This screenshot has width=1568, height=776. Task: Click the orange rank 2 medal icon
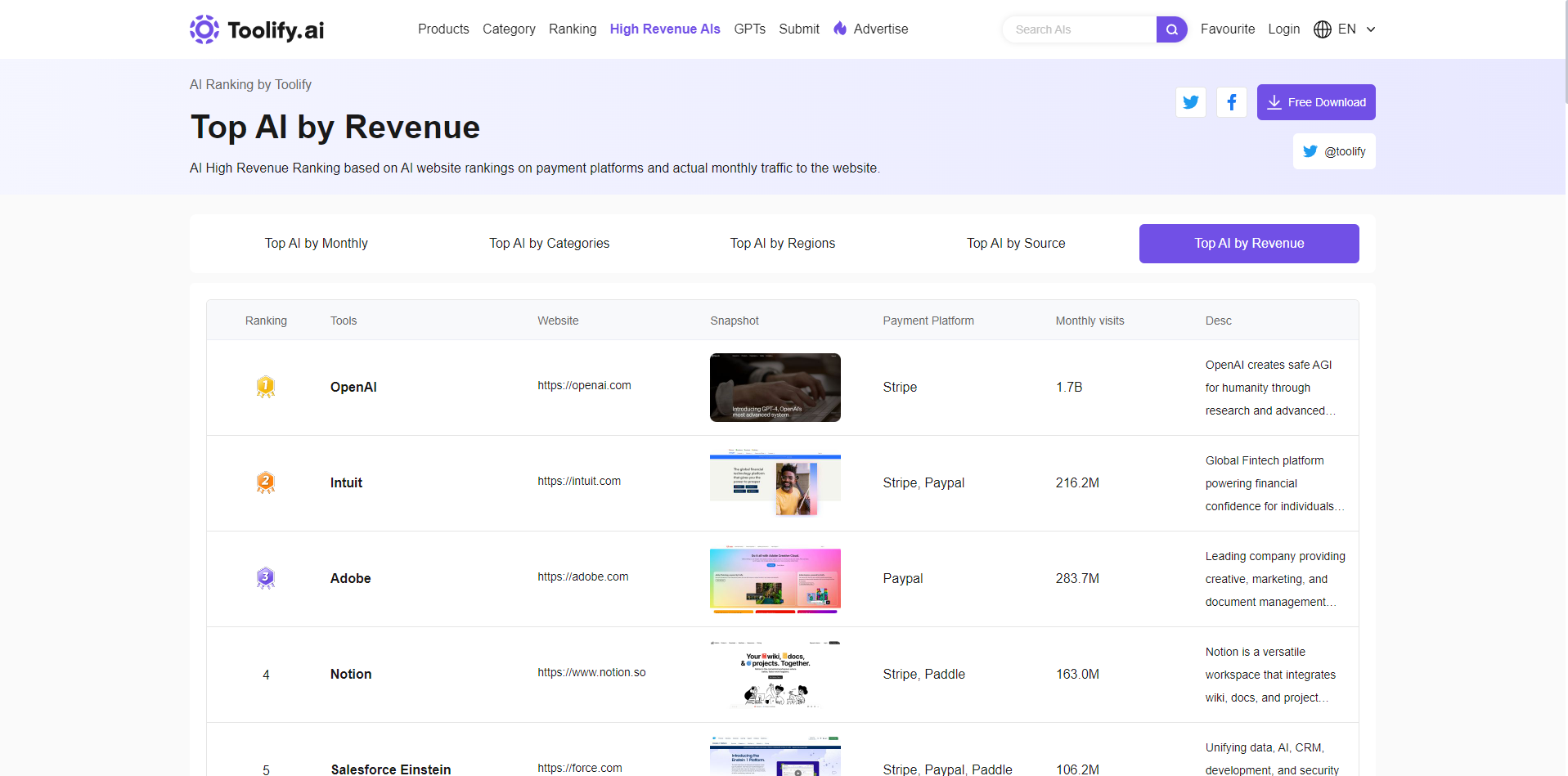point(266,482)
